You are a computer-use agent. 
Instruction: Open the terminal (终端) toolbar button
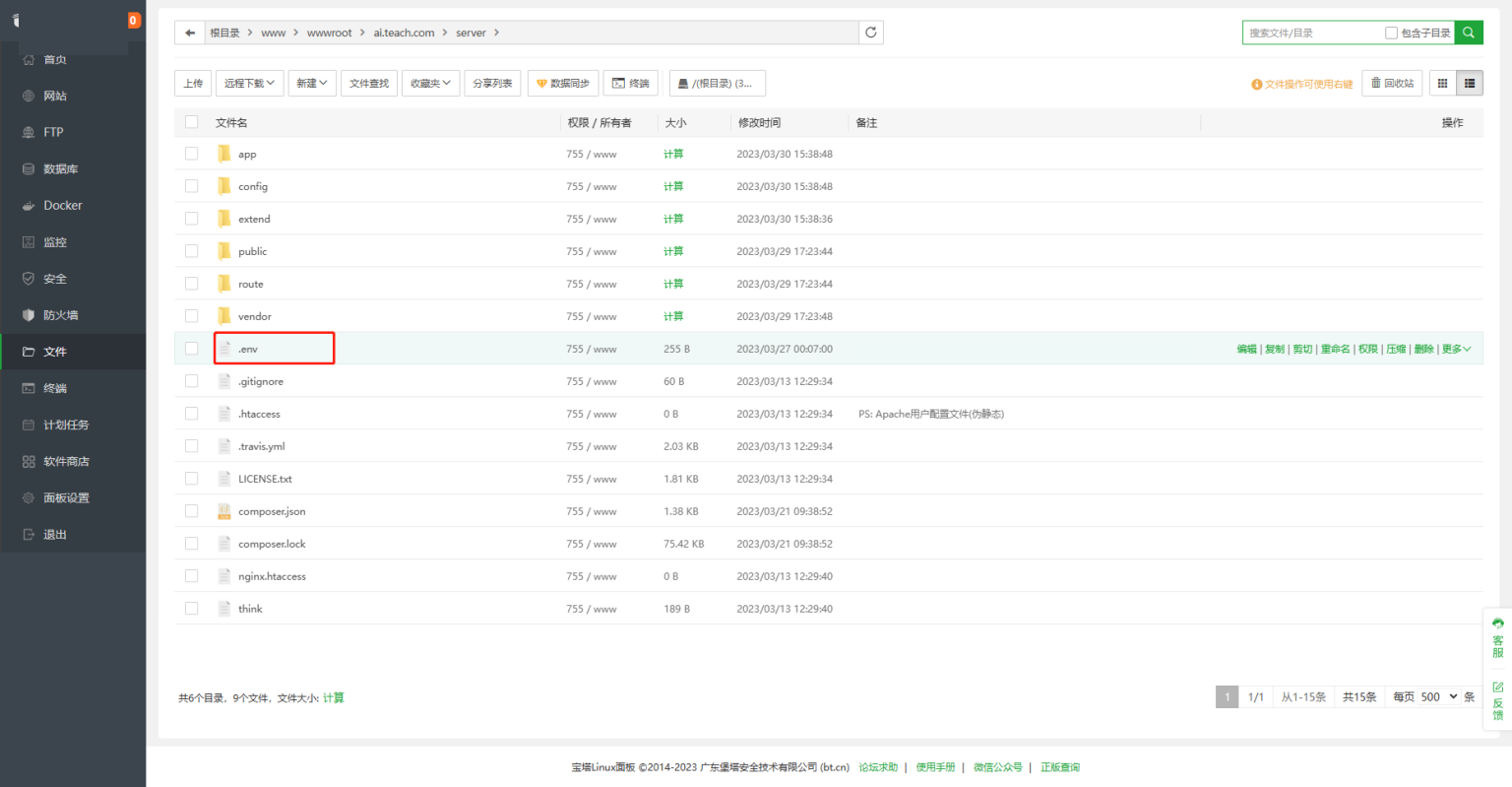click(x=630, y=84)
